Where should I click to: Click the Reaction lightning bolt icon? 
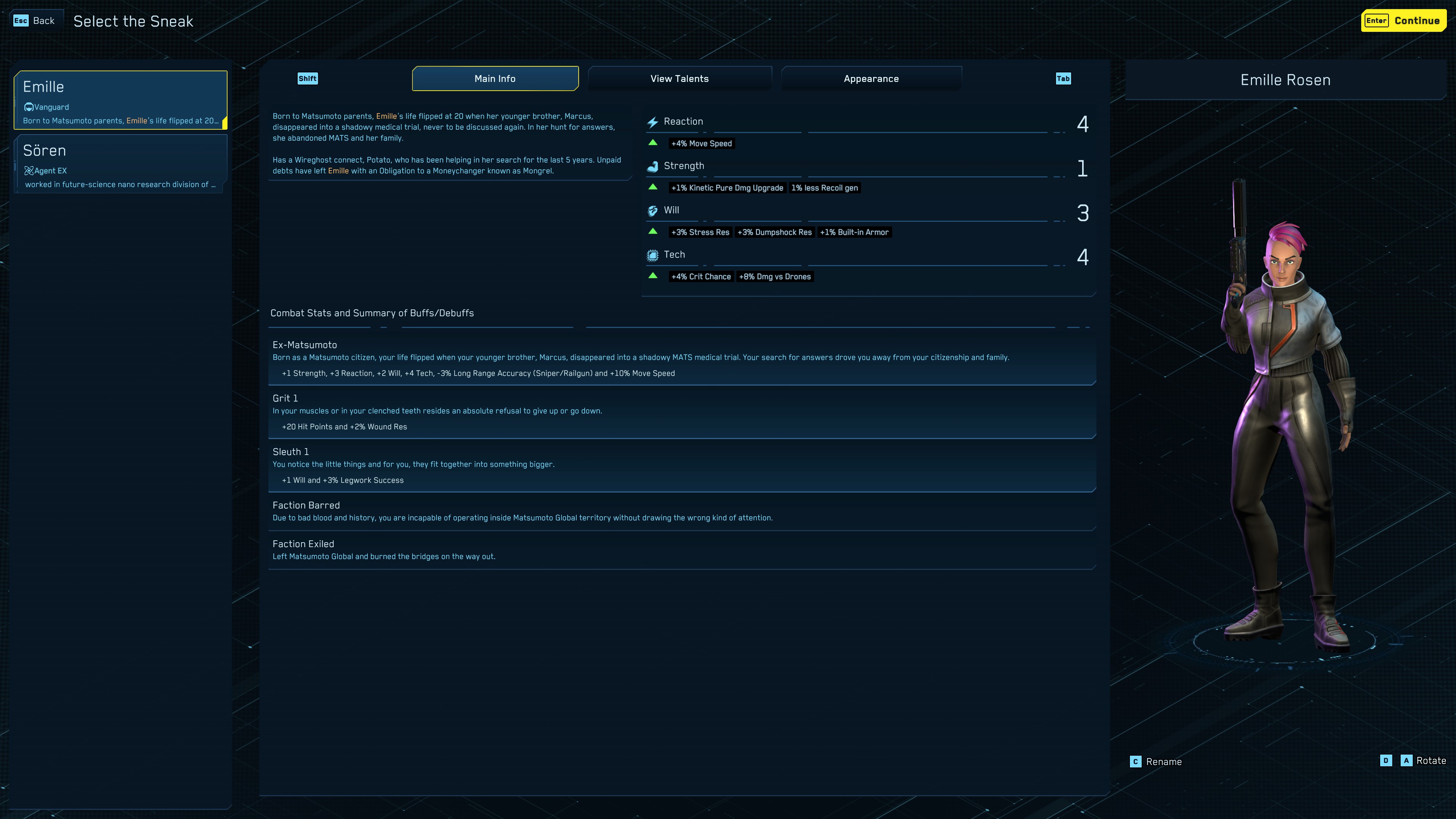tap(652, 122)
